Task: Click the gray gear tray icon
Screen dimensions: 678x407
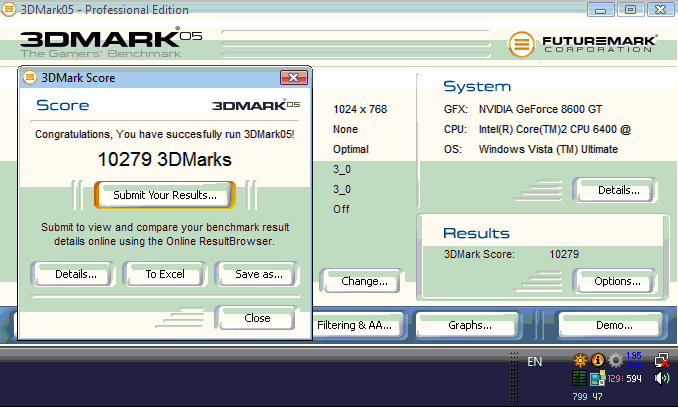Action: point(615,360)
